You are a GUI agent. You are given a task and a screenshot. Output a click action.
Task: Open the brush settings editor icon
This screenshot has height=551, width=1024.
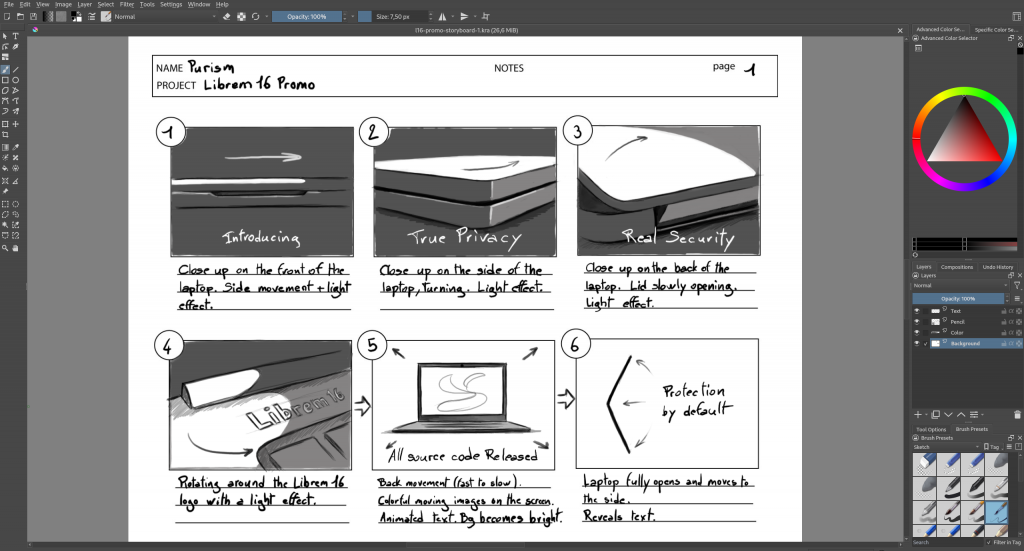92,16
